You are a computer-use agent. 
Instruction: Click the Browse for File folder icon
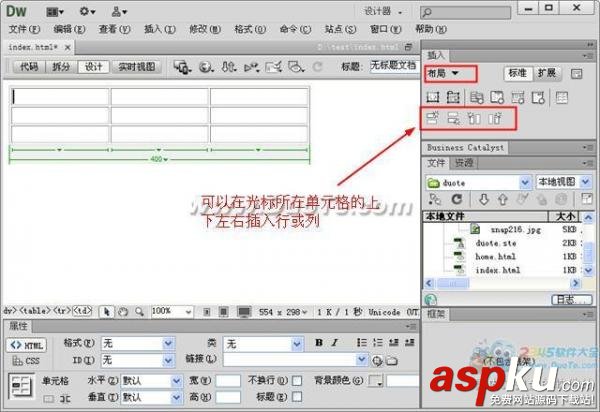(392, 360)
